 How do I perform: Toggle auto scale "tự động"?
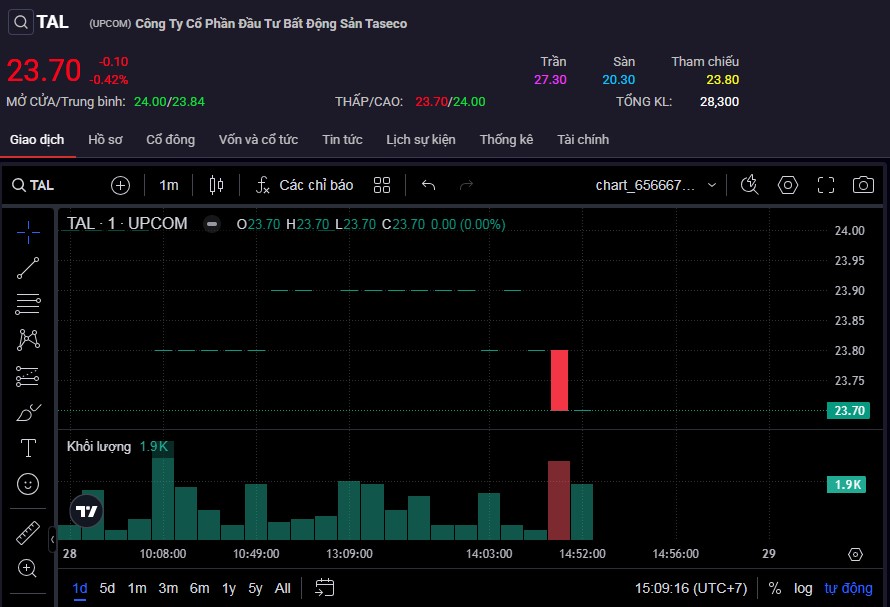(848, 588)
